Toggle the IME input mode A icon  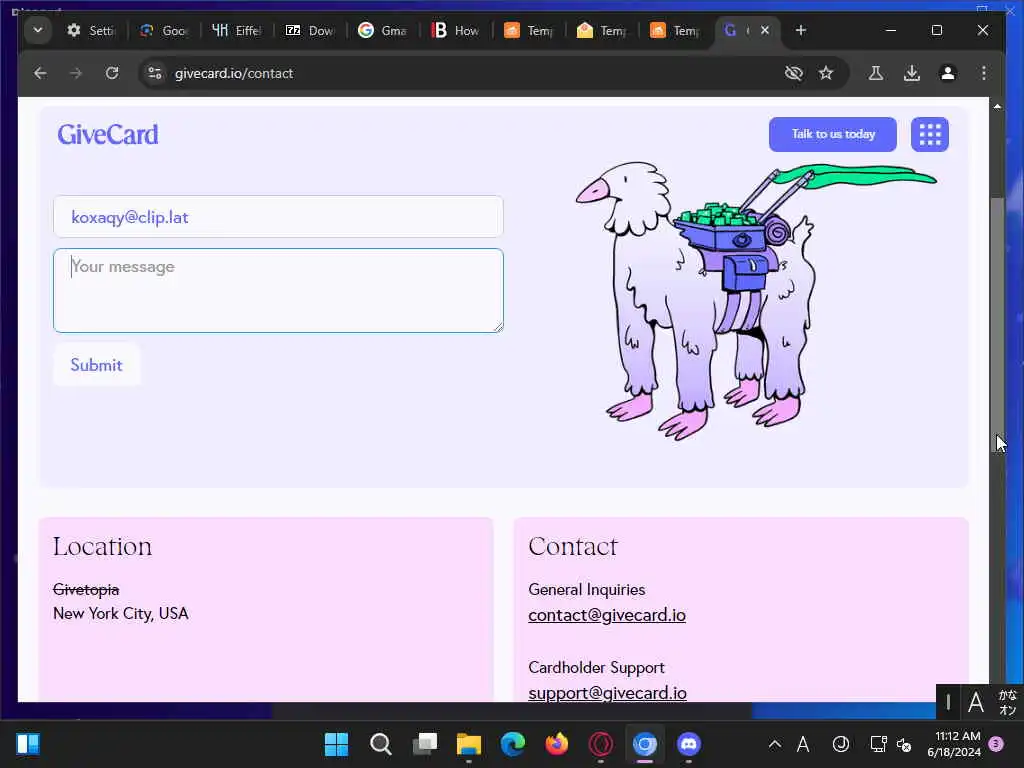coord(803,744)
